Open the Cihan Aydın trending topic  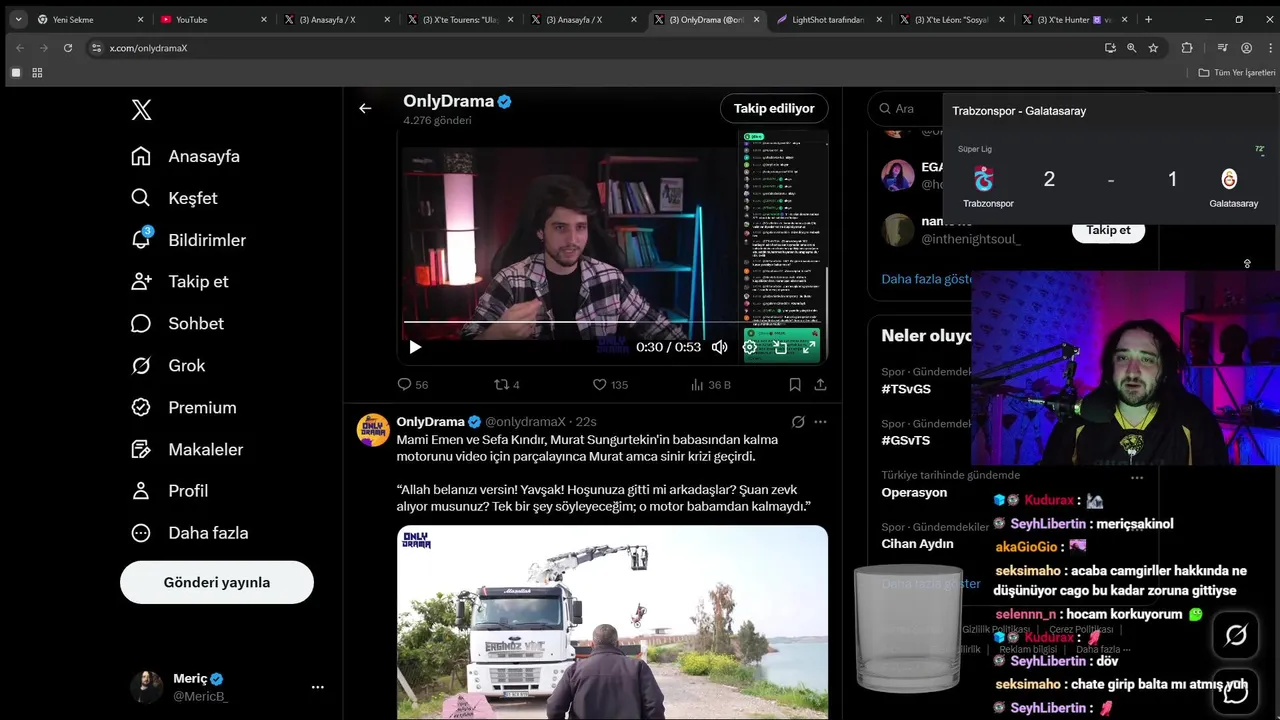(917, 544)
